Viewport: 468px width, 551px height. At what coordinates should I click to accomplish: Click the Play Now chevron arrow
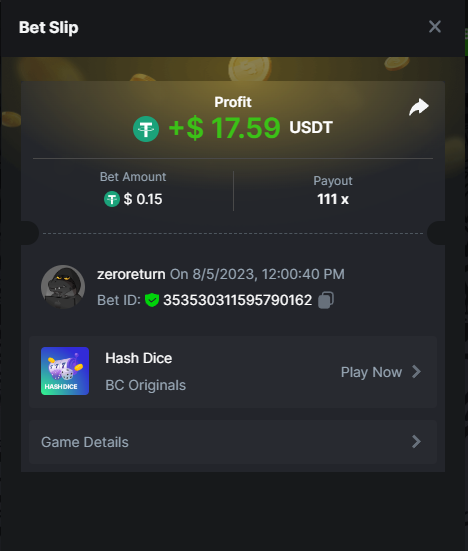coord(416,371)
